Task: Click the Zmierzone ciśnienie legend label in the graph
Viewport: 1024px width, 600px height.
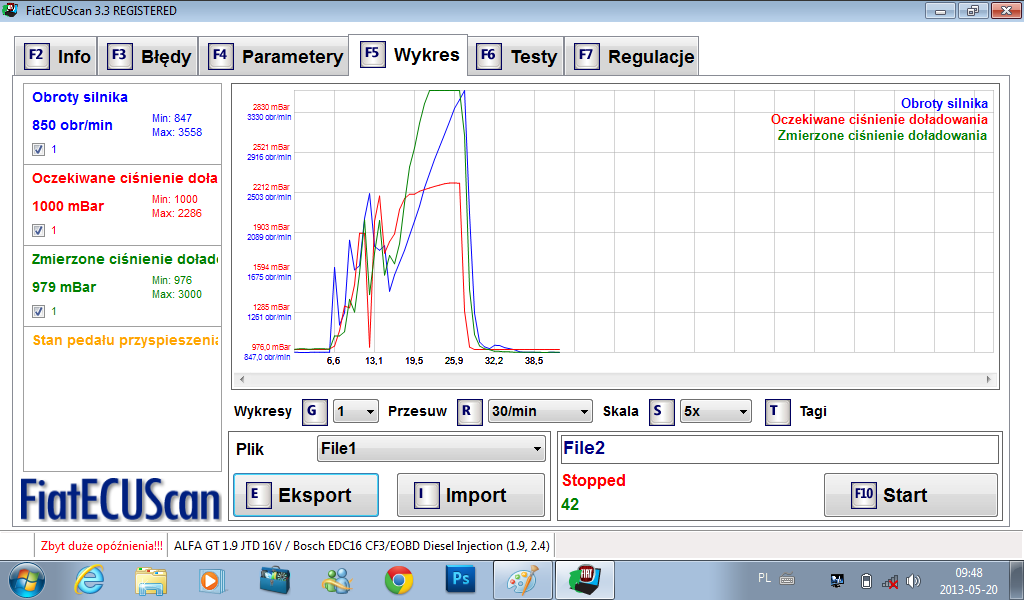Action: point(882,136)
